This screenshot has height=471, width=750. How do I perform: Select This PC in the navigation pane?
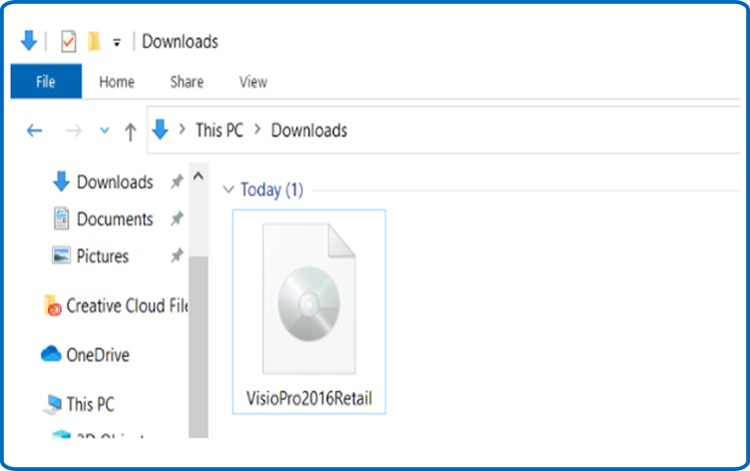point(90,404)
